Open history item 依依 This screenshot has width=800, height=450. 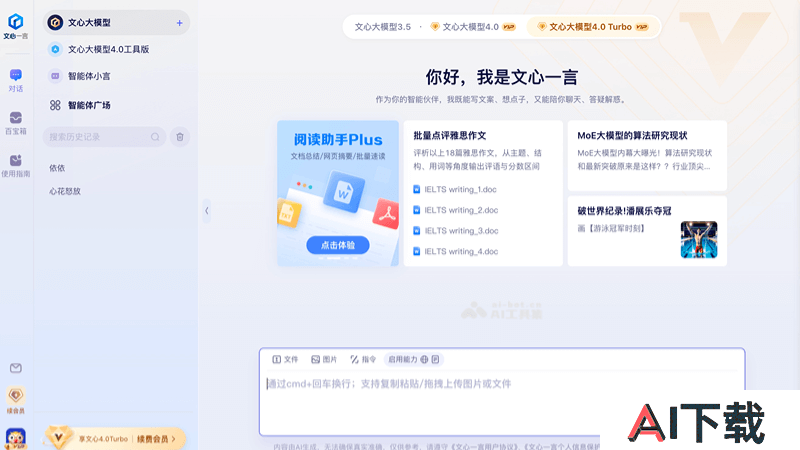[57, 168]
